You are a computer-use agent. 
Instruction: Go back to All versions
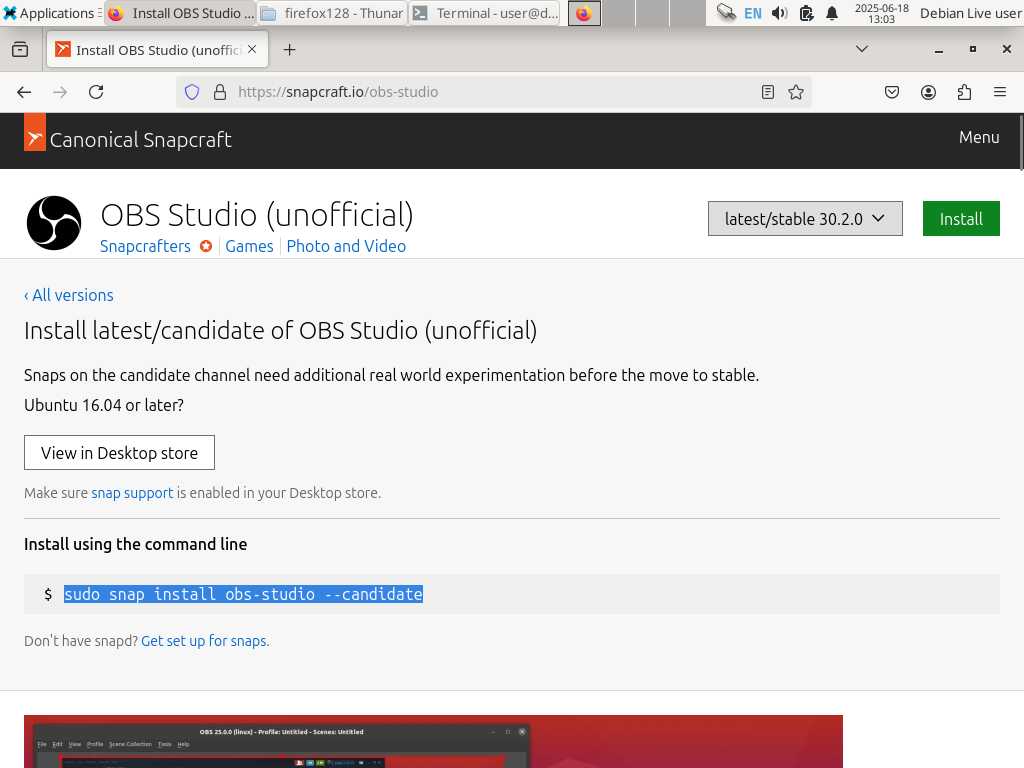69,295
